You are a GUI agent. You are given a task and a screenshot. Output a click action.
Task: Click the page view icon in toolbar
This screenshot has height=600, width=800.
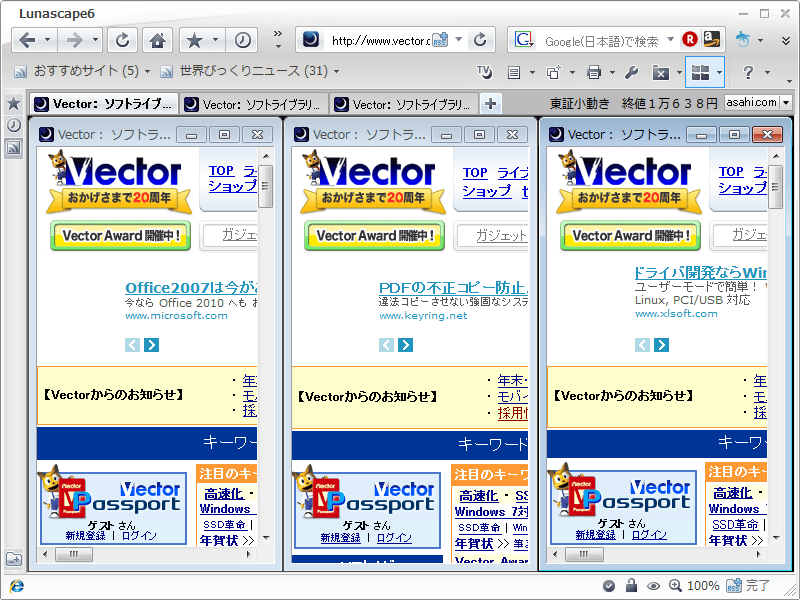514,73
